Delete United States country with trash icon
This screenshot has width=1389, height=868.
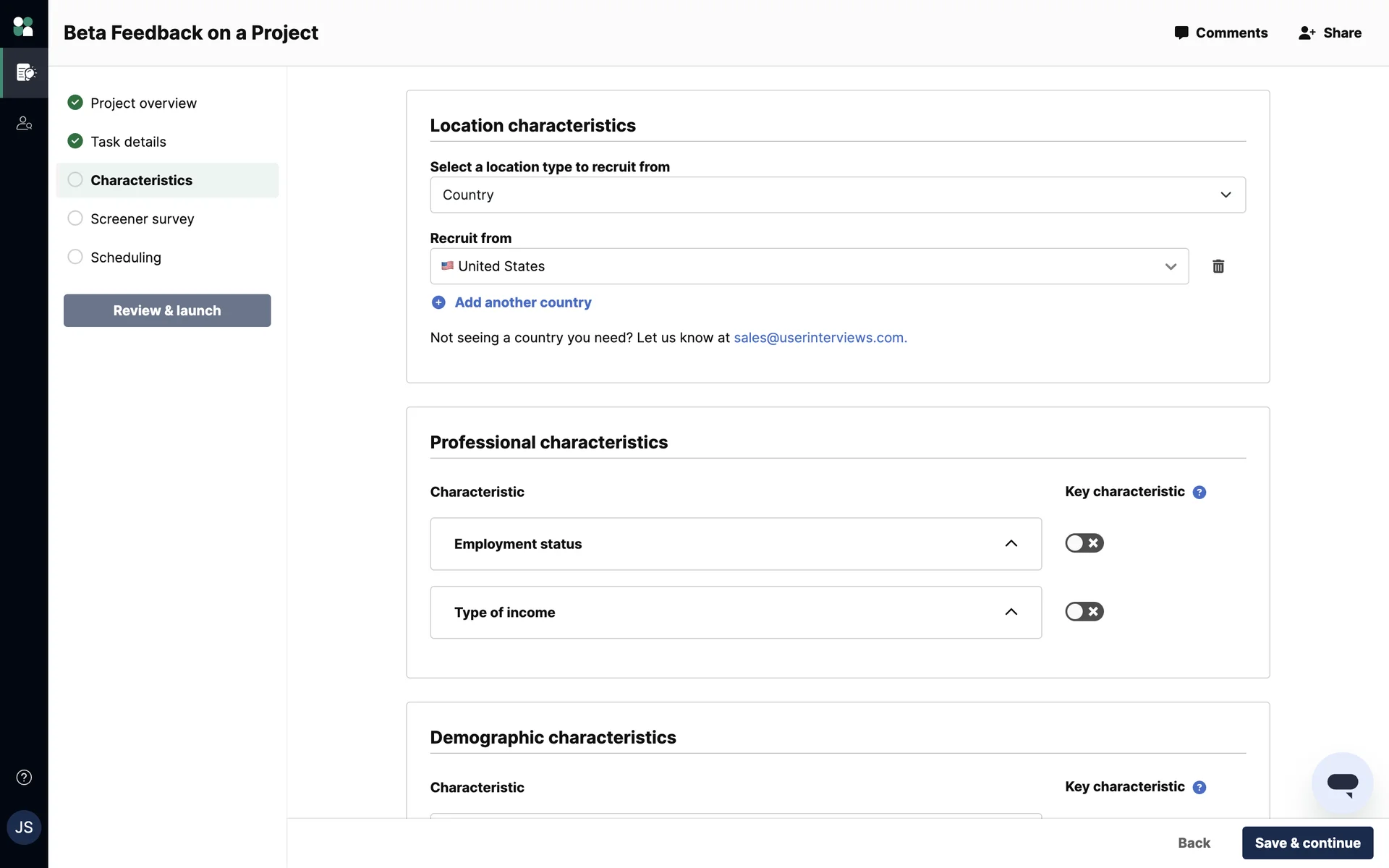click(x=1218, y=266)
